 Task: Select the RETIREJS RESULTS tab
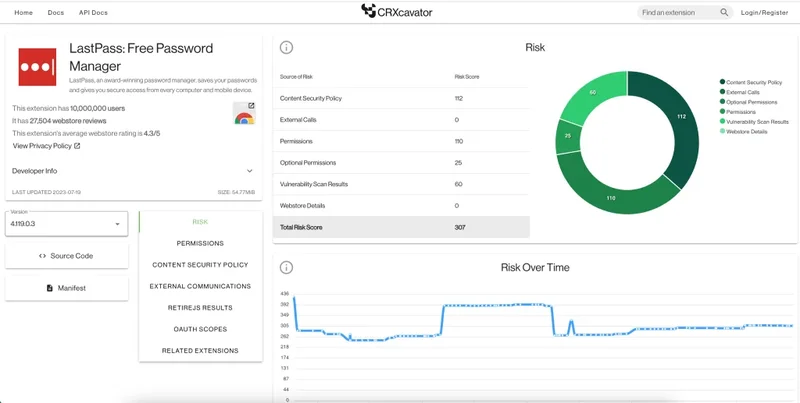coord(201,308)
